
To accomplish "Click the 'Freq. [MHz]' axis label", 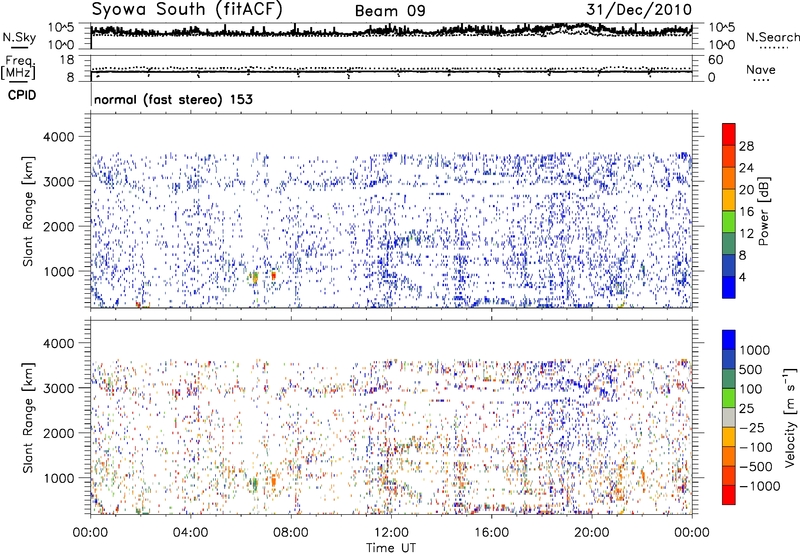I will [x=18, y=67].
